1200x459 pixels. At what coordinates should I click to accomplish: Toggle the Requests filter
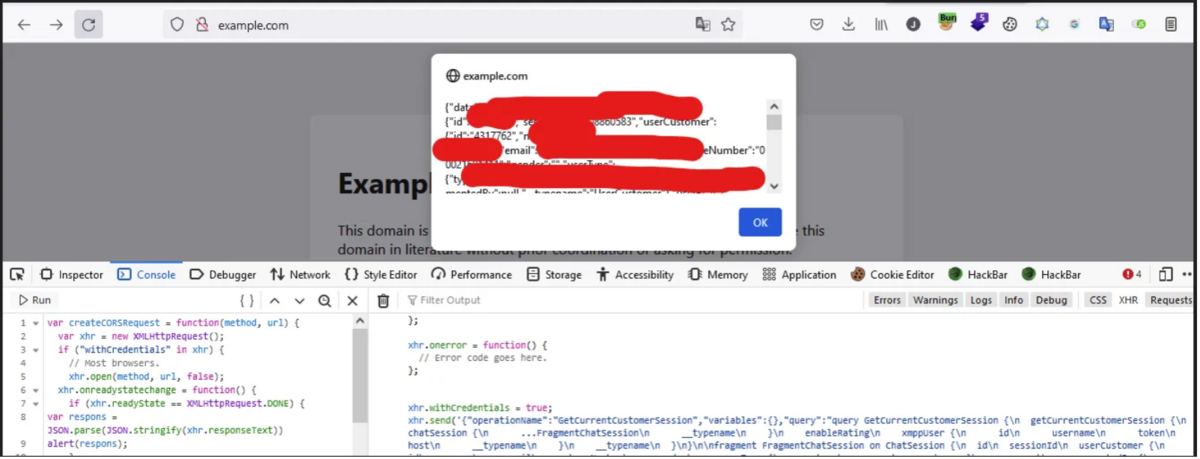(1170, 300)
